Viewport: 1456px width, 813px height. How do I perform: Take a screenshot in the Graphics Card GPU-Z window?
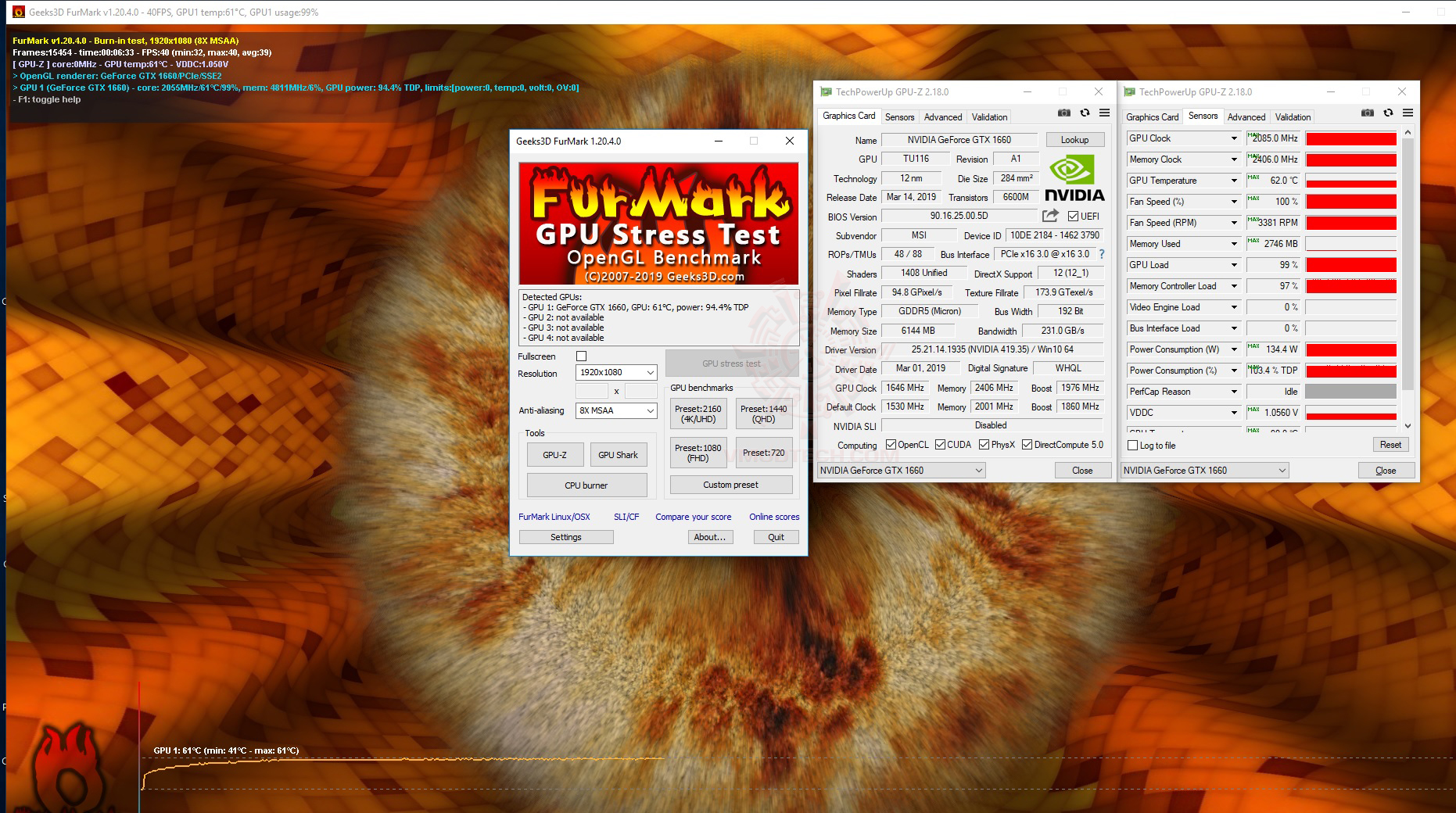1064,113
